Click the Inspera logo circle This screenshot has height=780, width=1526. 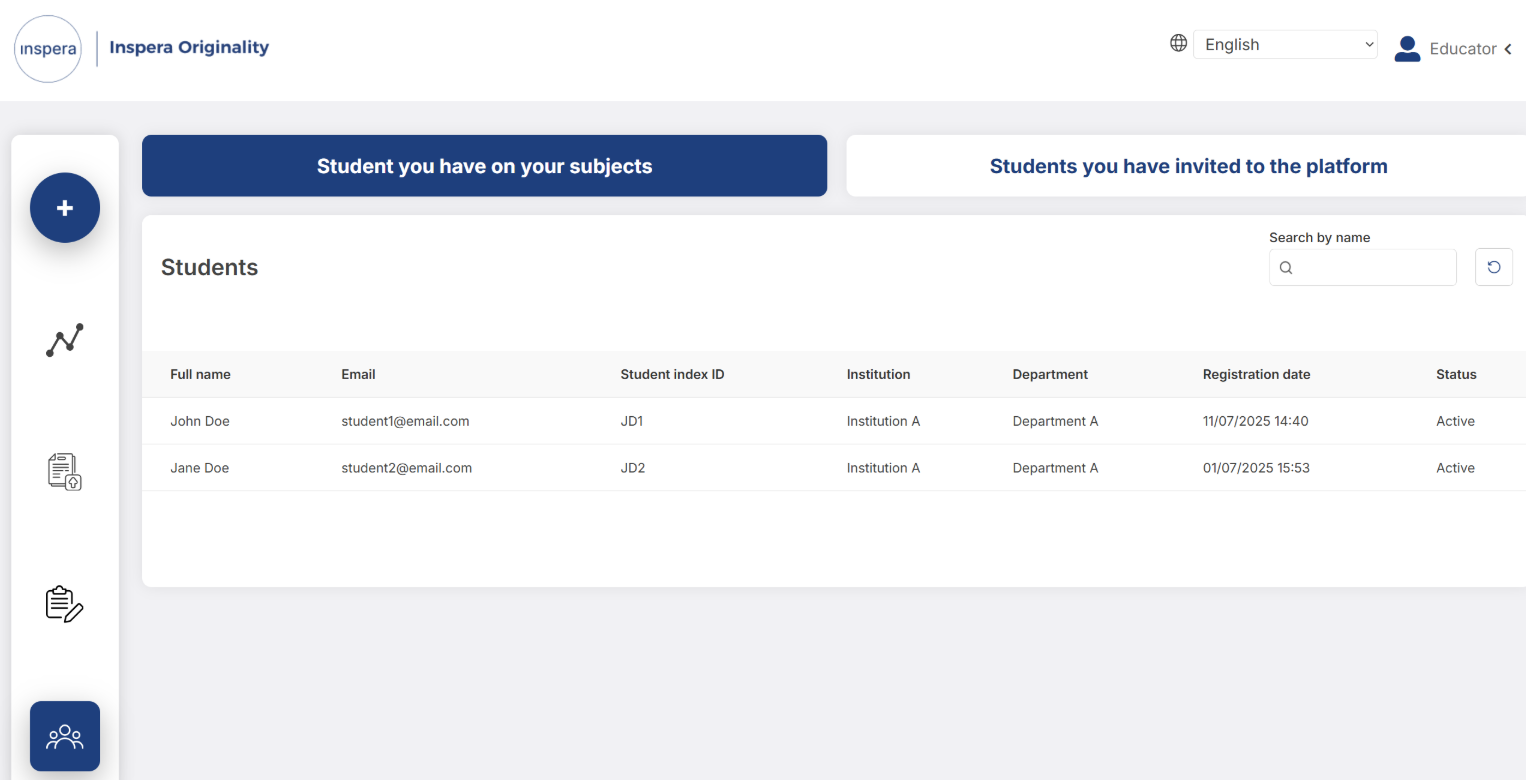pos(48,49)
